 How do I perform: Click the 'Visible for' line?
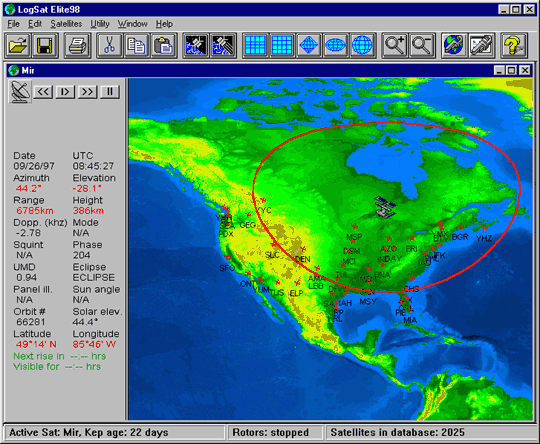[x=57, y=366]
